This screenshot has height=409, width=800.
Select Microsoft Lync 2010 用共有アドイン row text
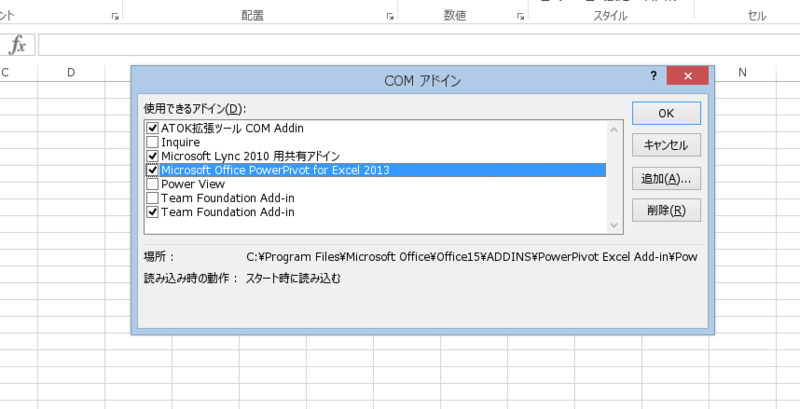tap(251, 156)
